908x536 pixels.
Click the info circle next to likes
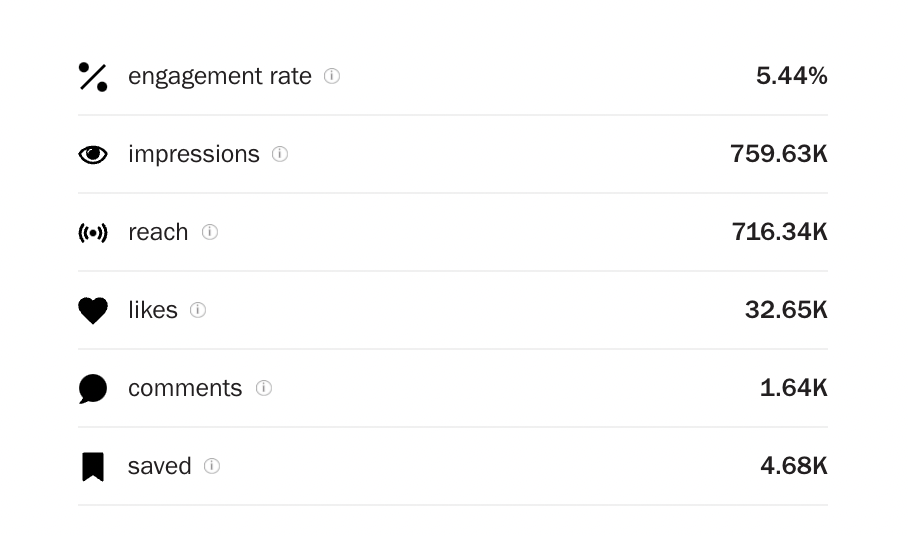point(198,310)
